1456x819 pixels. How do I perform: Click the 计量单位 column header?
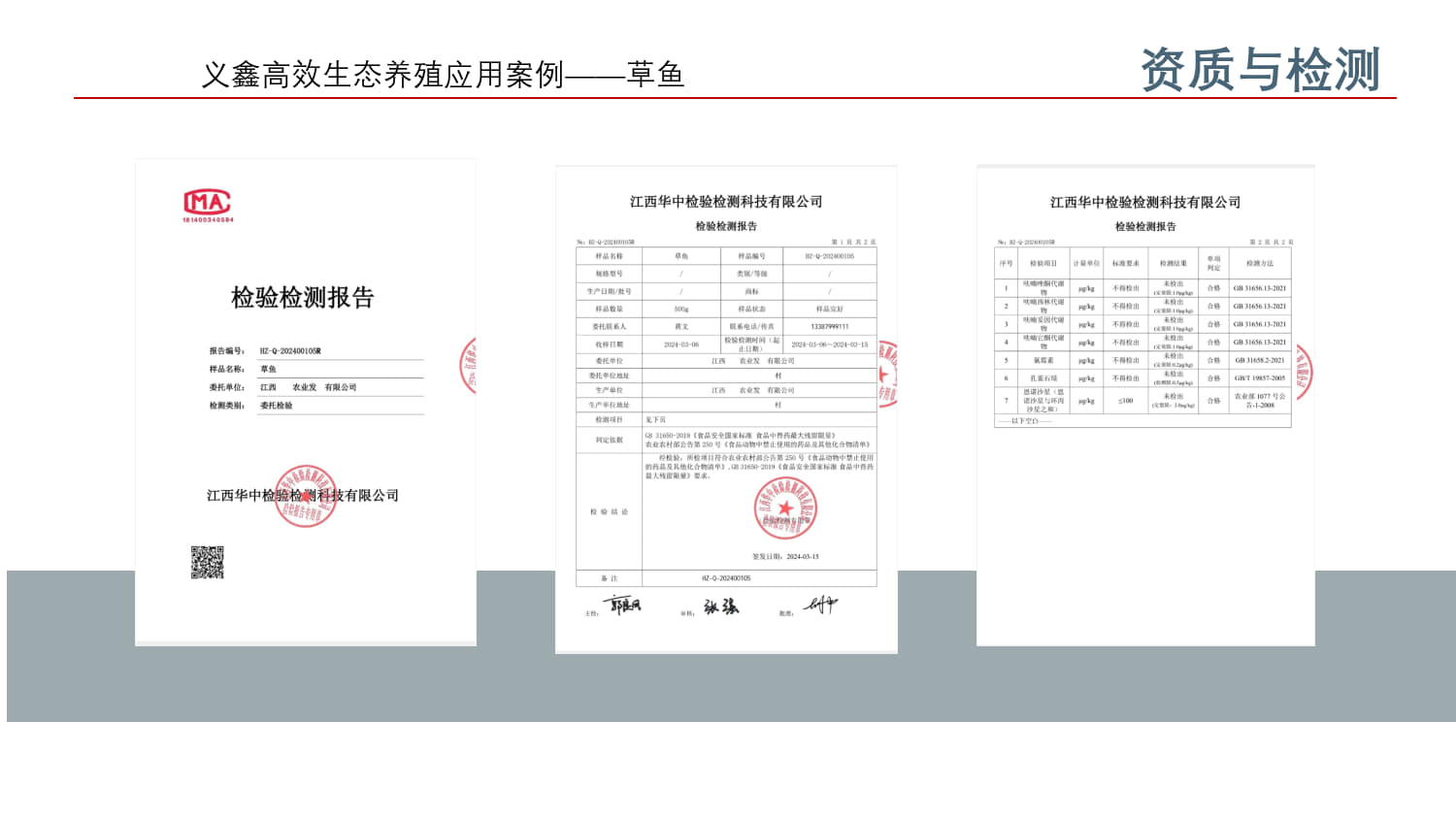tap(1086, 264)
